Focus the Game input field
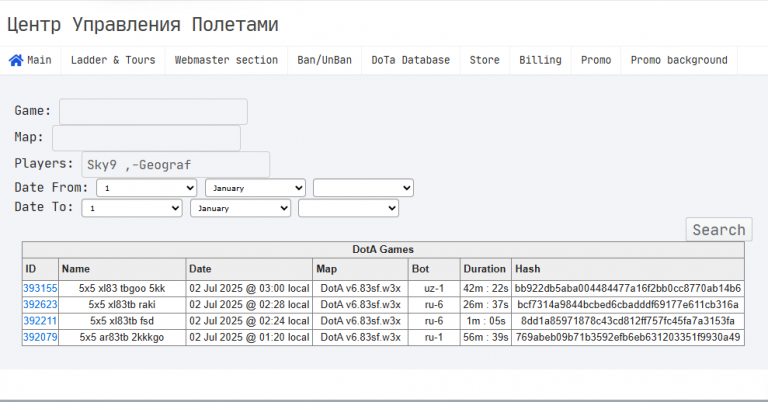This screenshot has width=768, height=402. [x=153, y=112]
